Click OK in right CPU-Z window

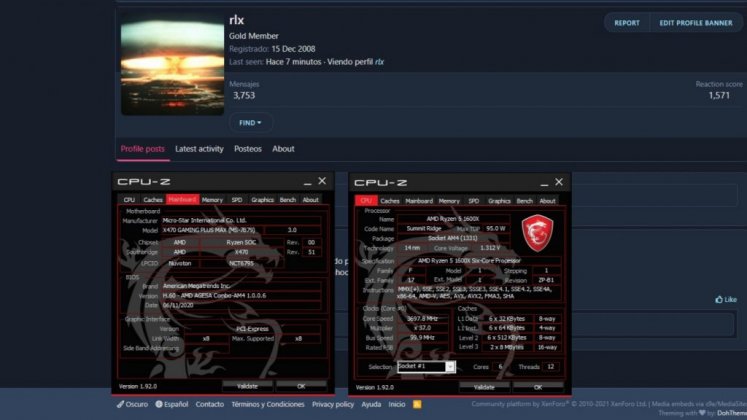[538, 387]
